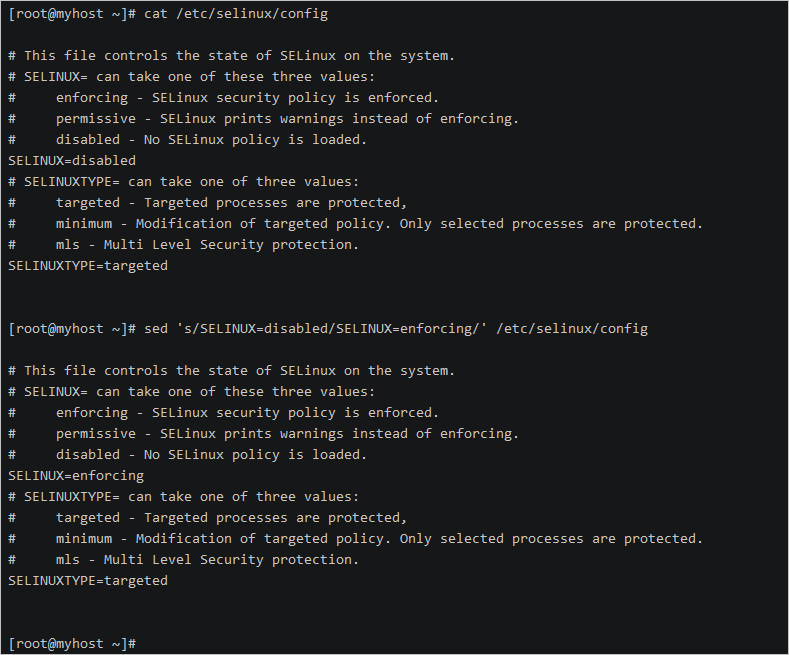
Task: Click the second 'disabled - No SELinux policy' line
Action: click(x=210, y=454)
